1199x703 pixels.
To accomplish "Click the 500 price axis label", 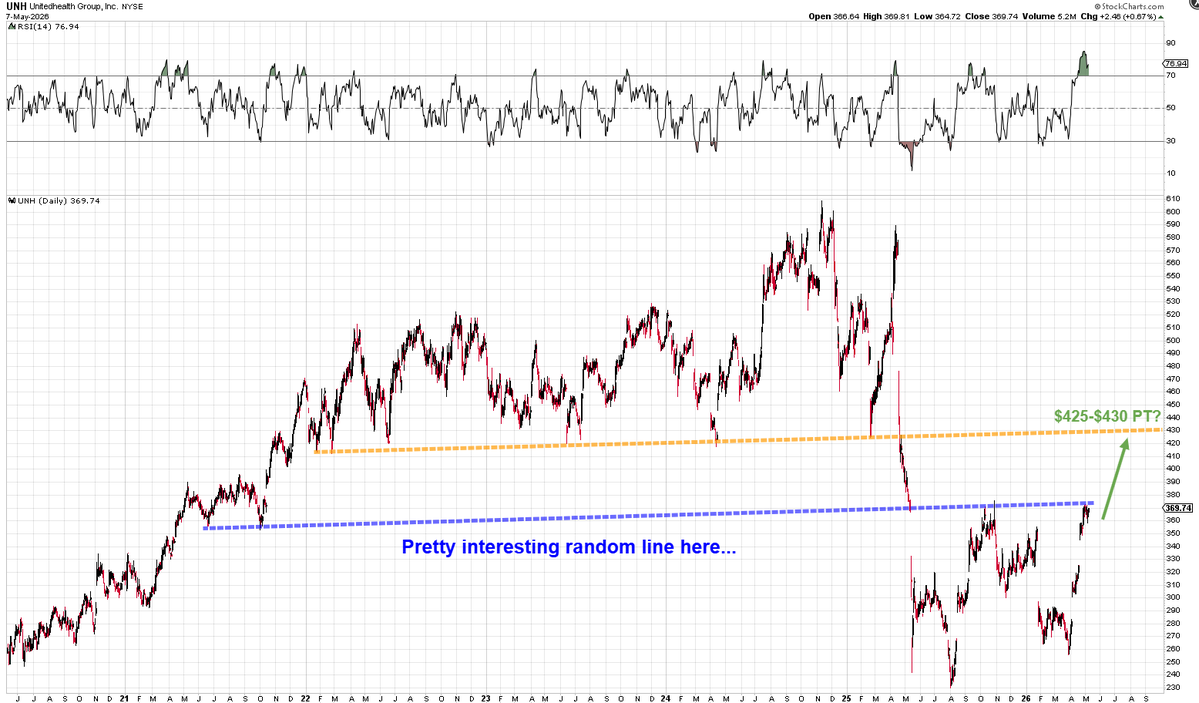I will [1172, 340].
